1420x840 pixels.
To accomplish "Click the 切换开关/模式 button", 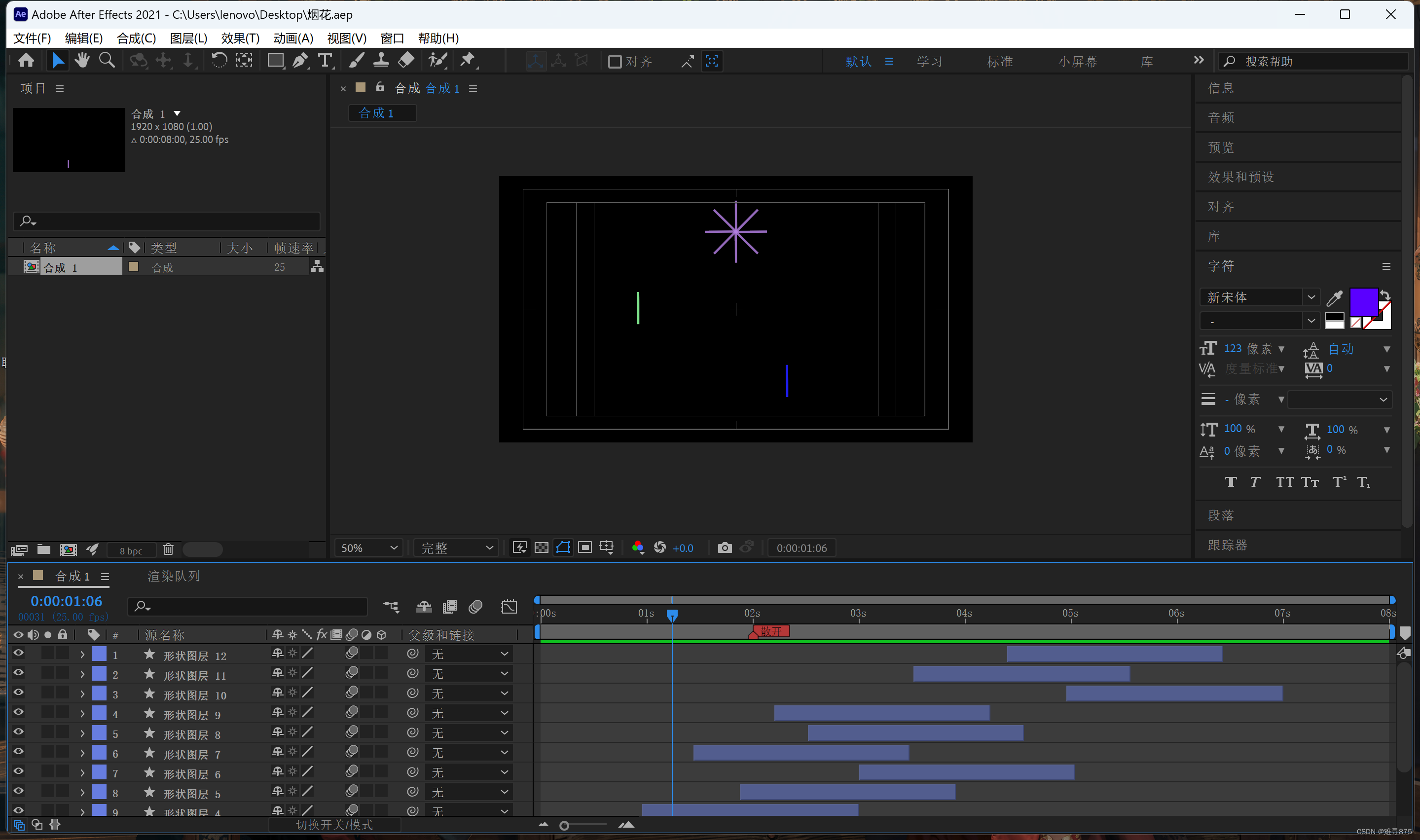I will pyautogui.click(x=334, y=825).
